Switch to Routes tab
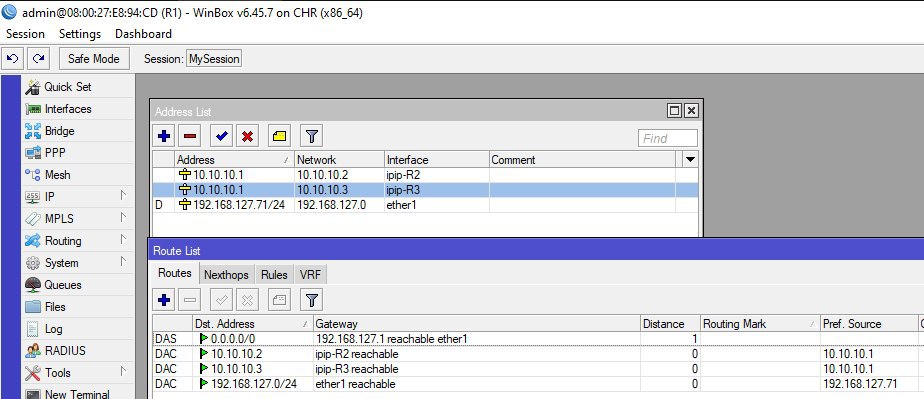The height and width of the screenshot is (399, 924). click(x=174, y=273)
